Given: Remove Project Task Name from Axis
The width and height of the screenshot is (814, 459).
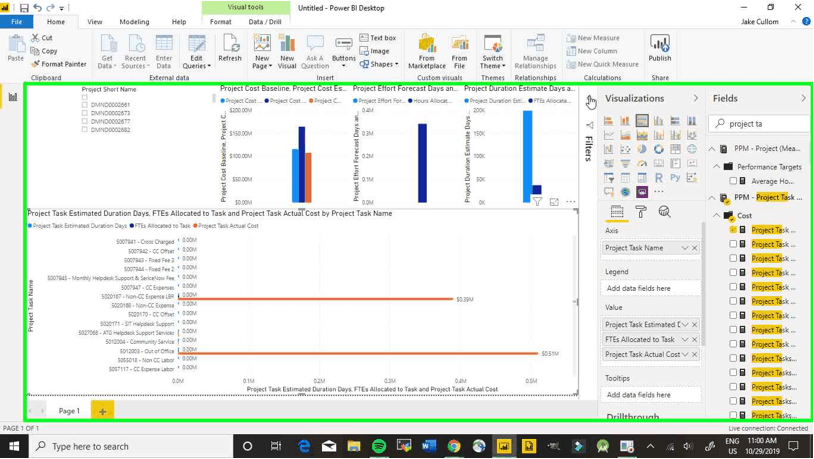Looking at the screenshot, I should pyautogui.click(x=695, y=248).
